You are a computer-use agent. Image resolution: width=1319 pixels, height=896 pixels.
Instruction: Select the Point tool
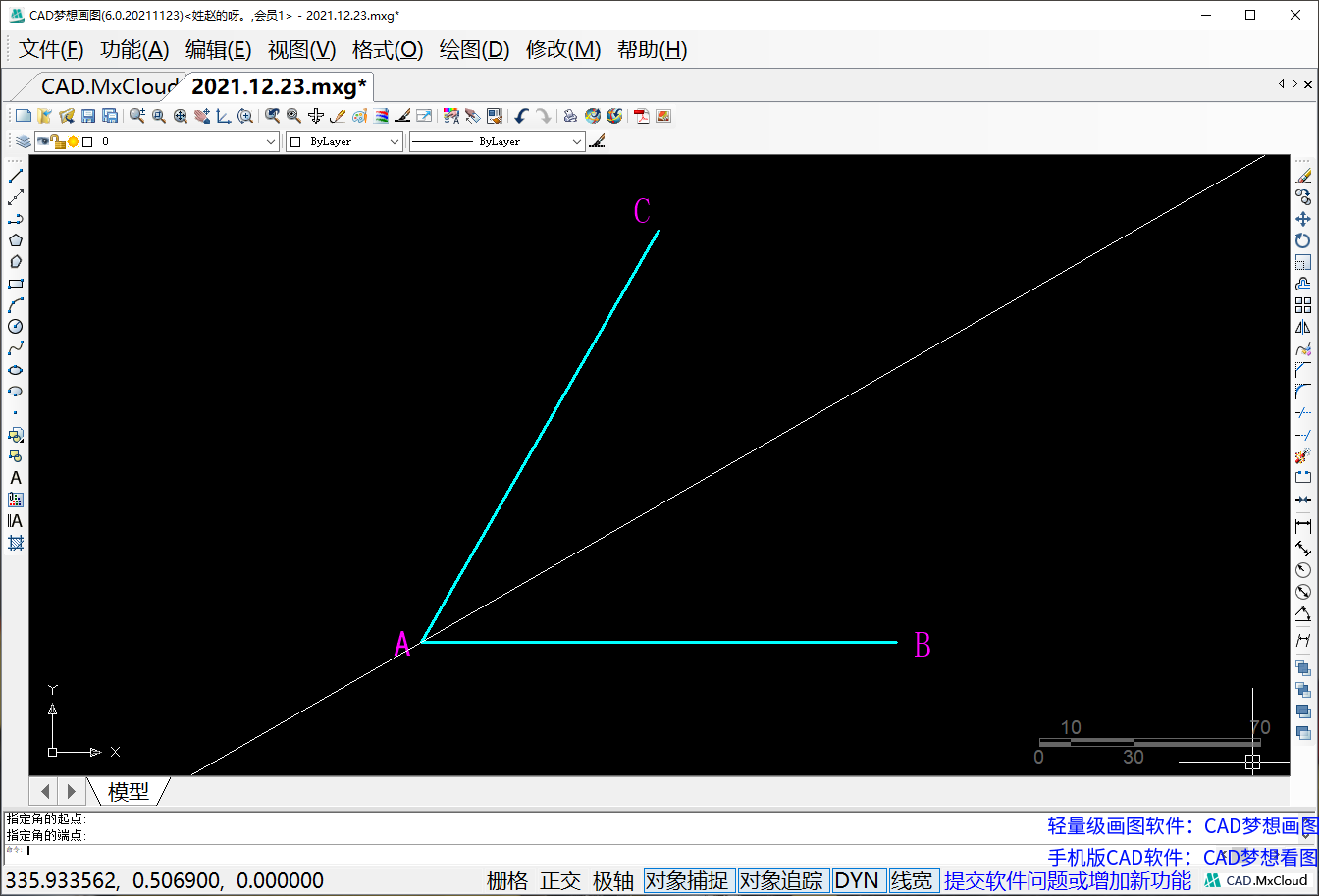pos(16,413)
